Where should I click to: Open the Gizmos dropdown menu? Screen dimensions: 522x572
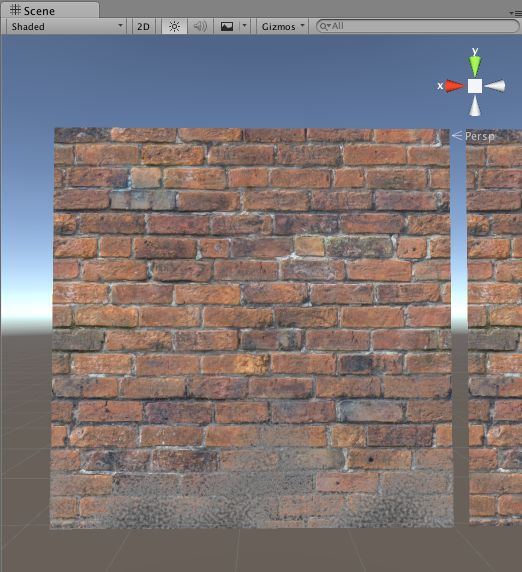(x=283, y=27)
